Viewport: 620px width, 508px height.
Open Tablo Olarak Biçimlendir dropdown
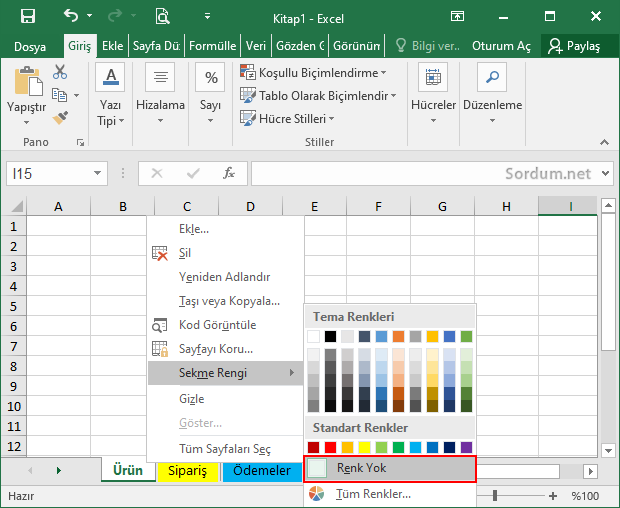[318, 96]
